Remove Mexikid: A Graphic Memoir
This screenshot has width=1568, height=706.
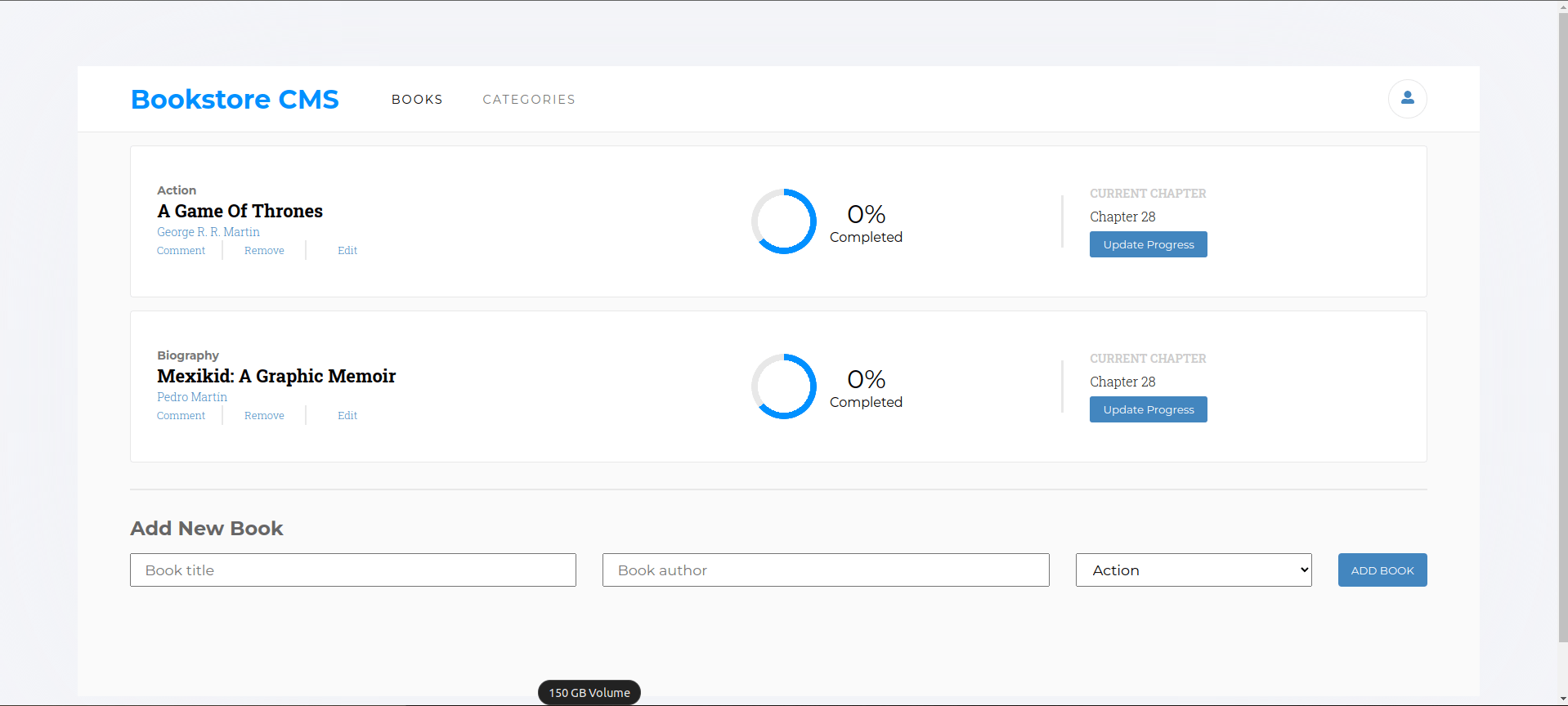[x=264, y=416]
